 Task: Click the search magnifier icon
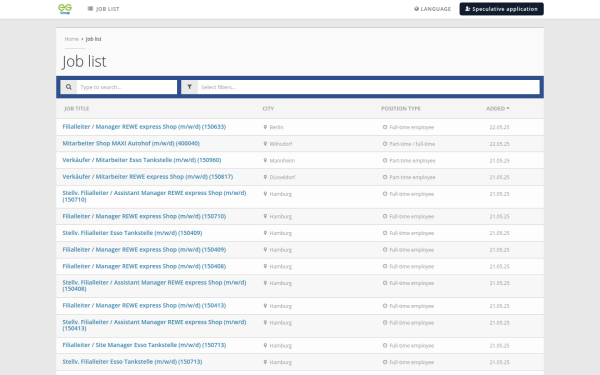tap(68, 87)
